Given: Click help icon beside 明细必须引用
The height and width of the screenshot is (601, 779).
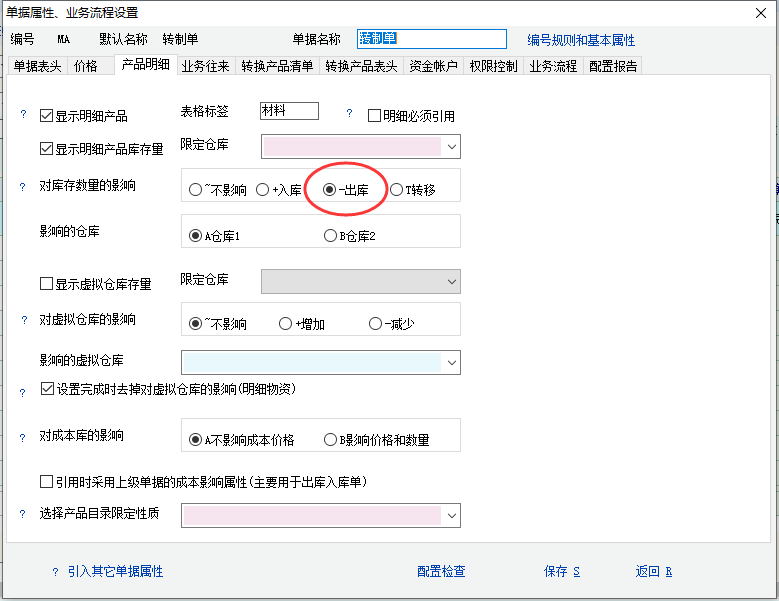Looking at the screenshot, I should click(x=349, y=115).
